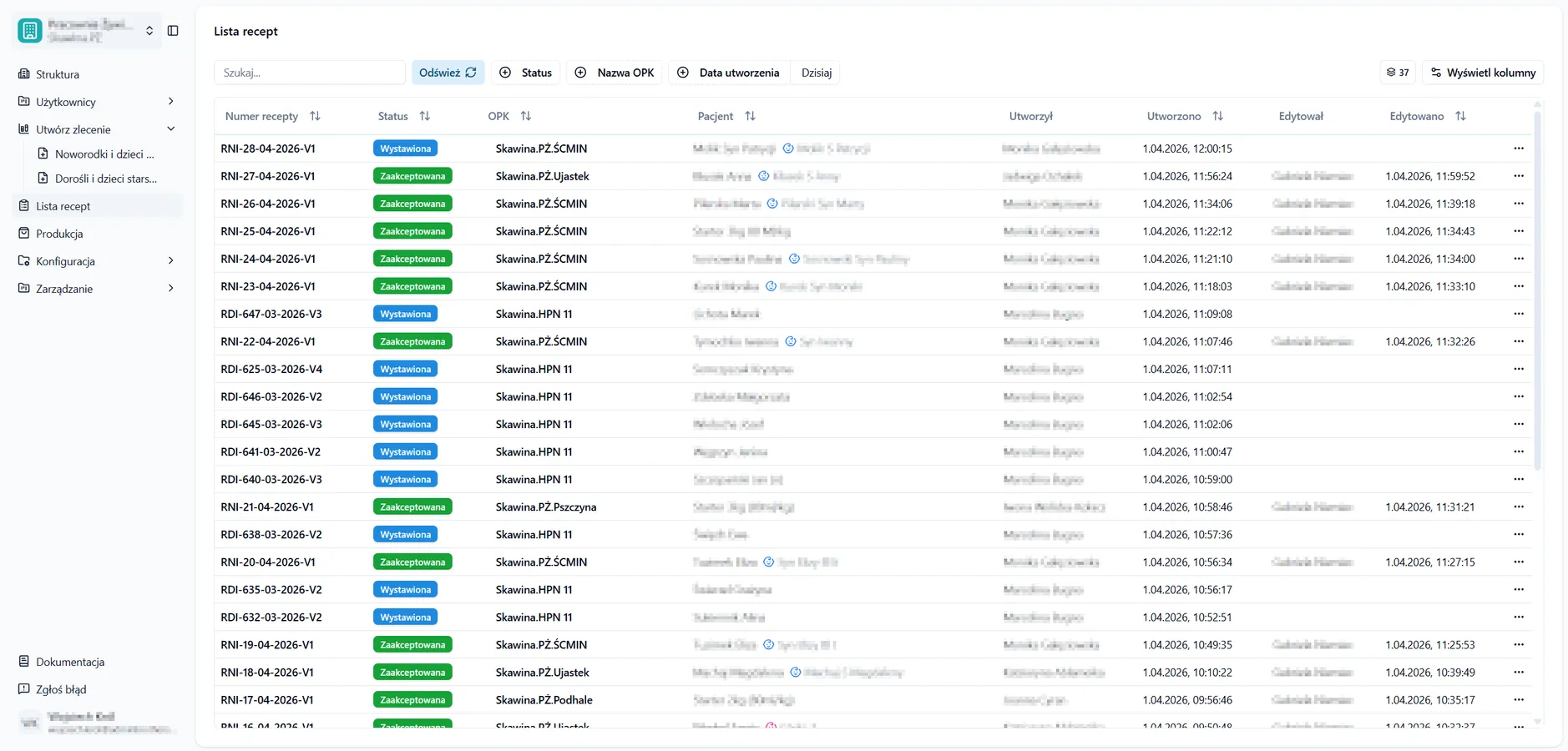Sort the Utworzono column

coord(1218,116)
